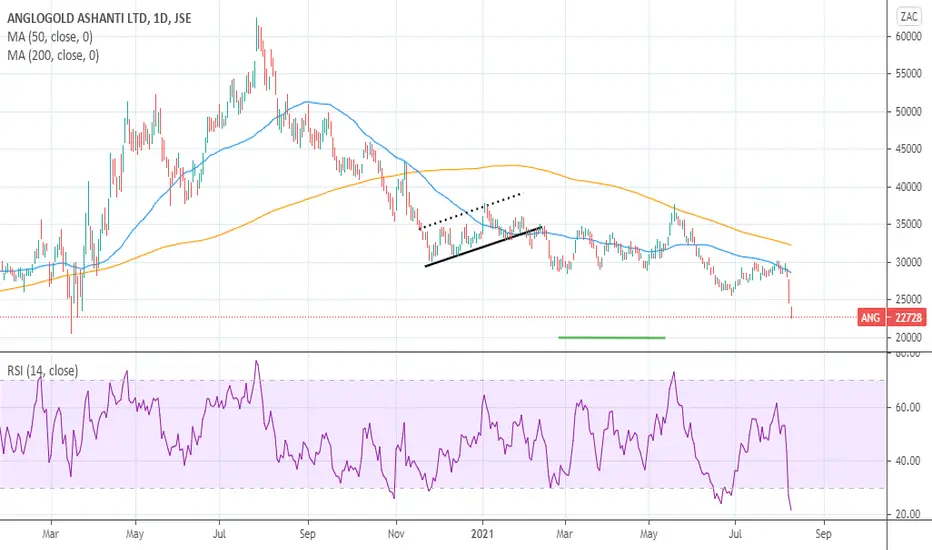Screen dimensions: 932x550
Task: Click the 25000 price axis label
Action: tap(908, 300)
